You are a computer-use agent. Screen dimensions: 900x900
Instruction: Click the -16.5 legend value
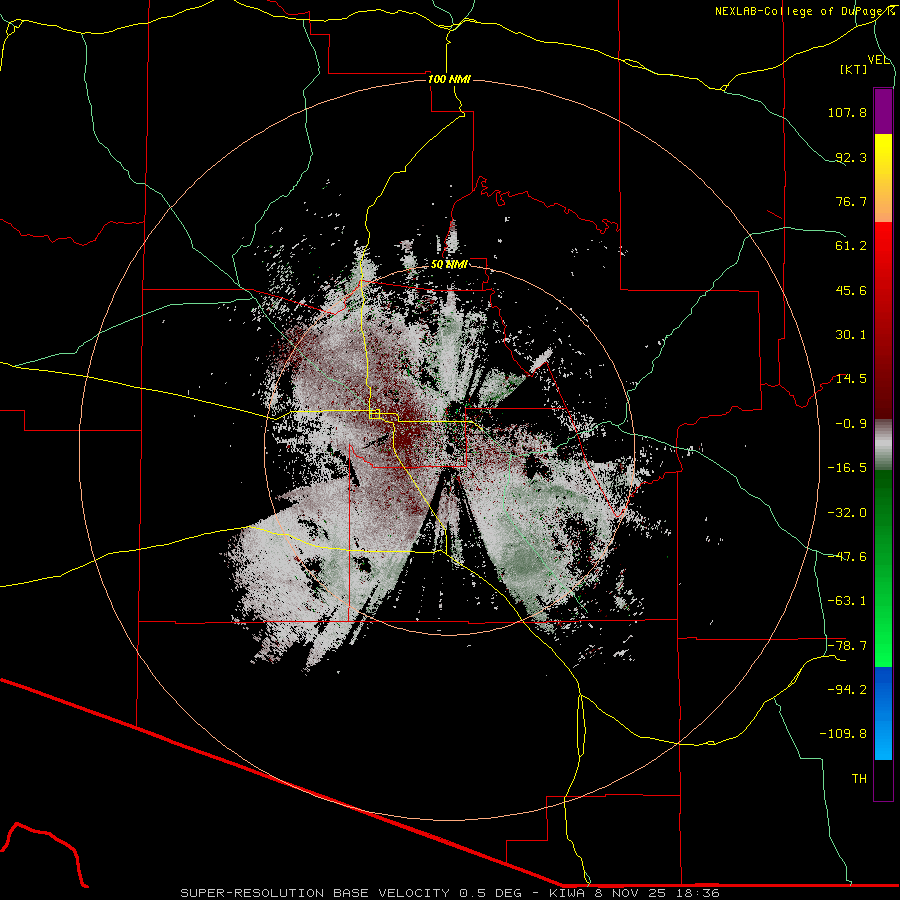coord(847,468)
